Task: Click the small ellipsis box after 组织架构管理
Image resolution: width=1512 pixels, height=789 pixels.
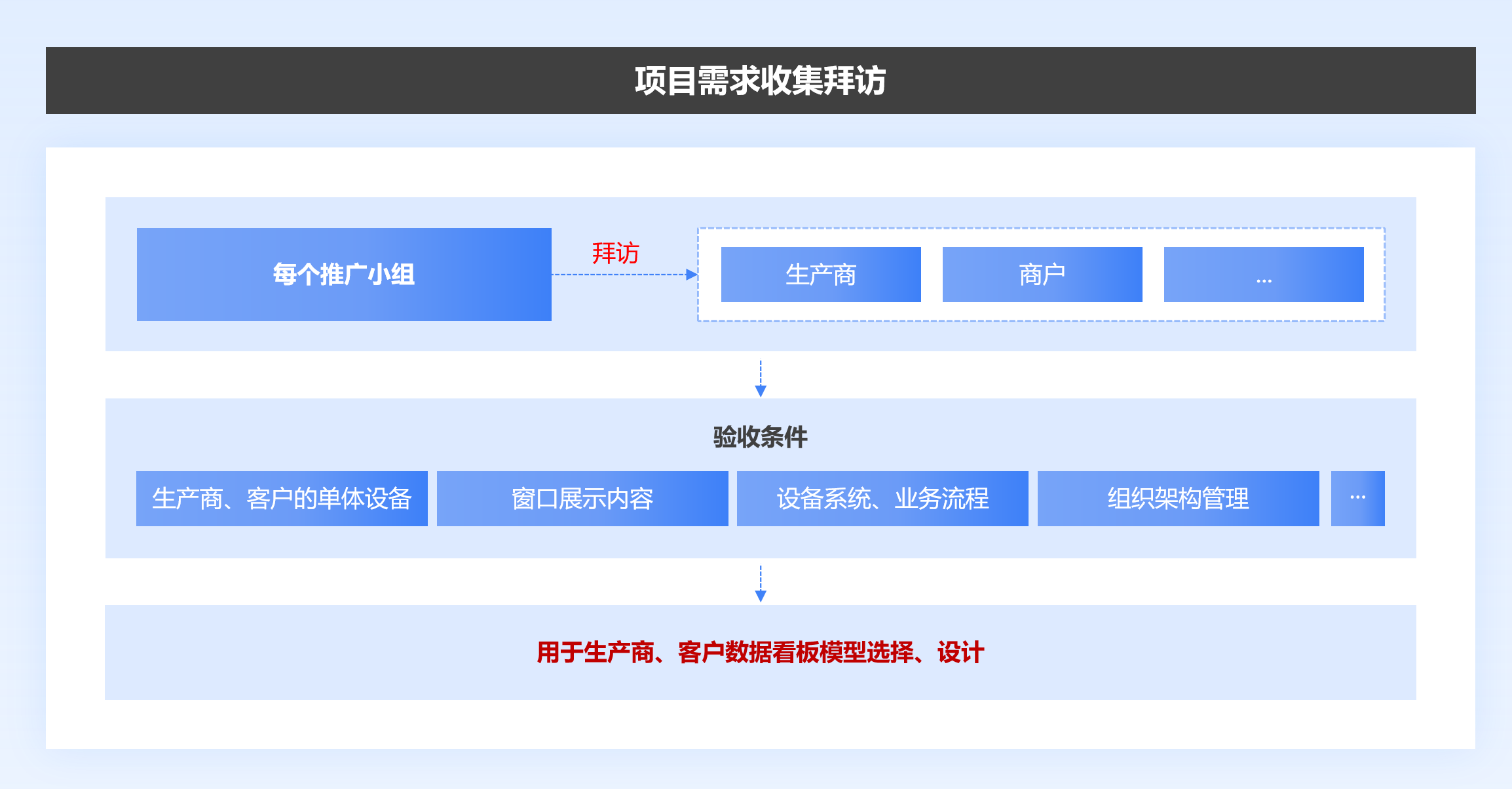Action: [x=1357, y=499]
